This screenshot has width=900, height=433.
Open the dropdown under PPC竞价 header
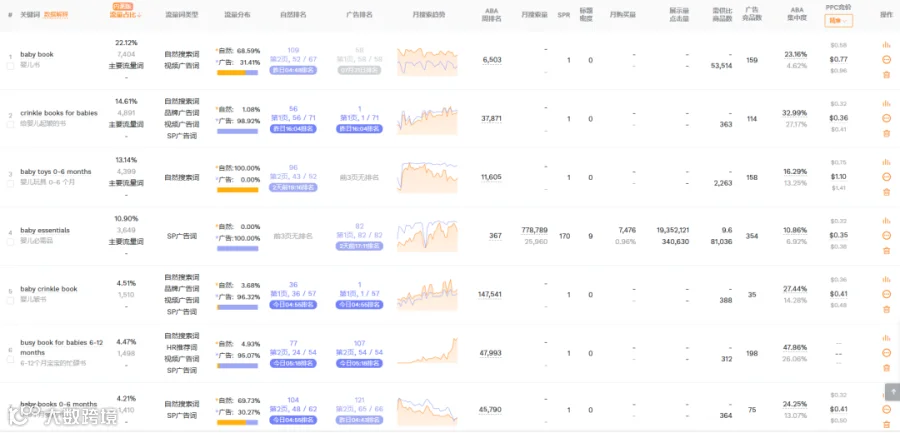[839, 21]
